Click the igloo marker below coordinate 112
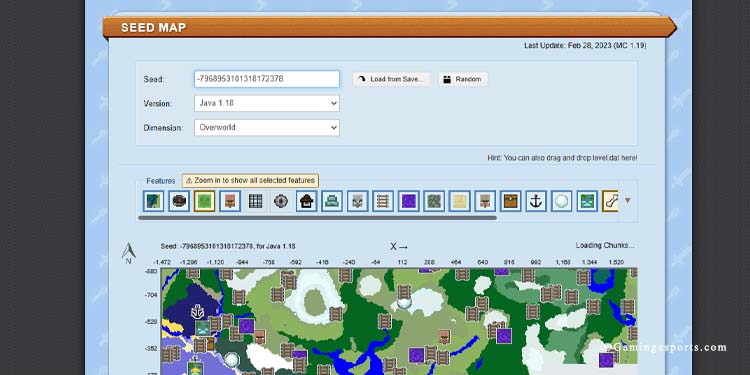Image resolution: width=750 pixels, height=375 pixels. coord(405,302)
